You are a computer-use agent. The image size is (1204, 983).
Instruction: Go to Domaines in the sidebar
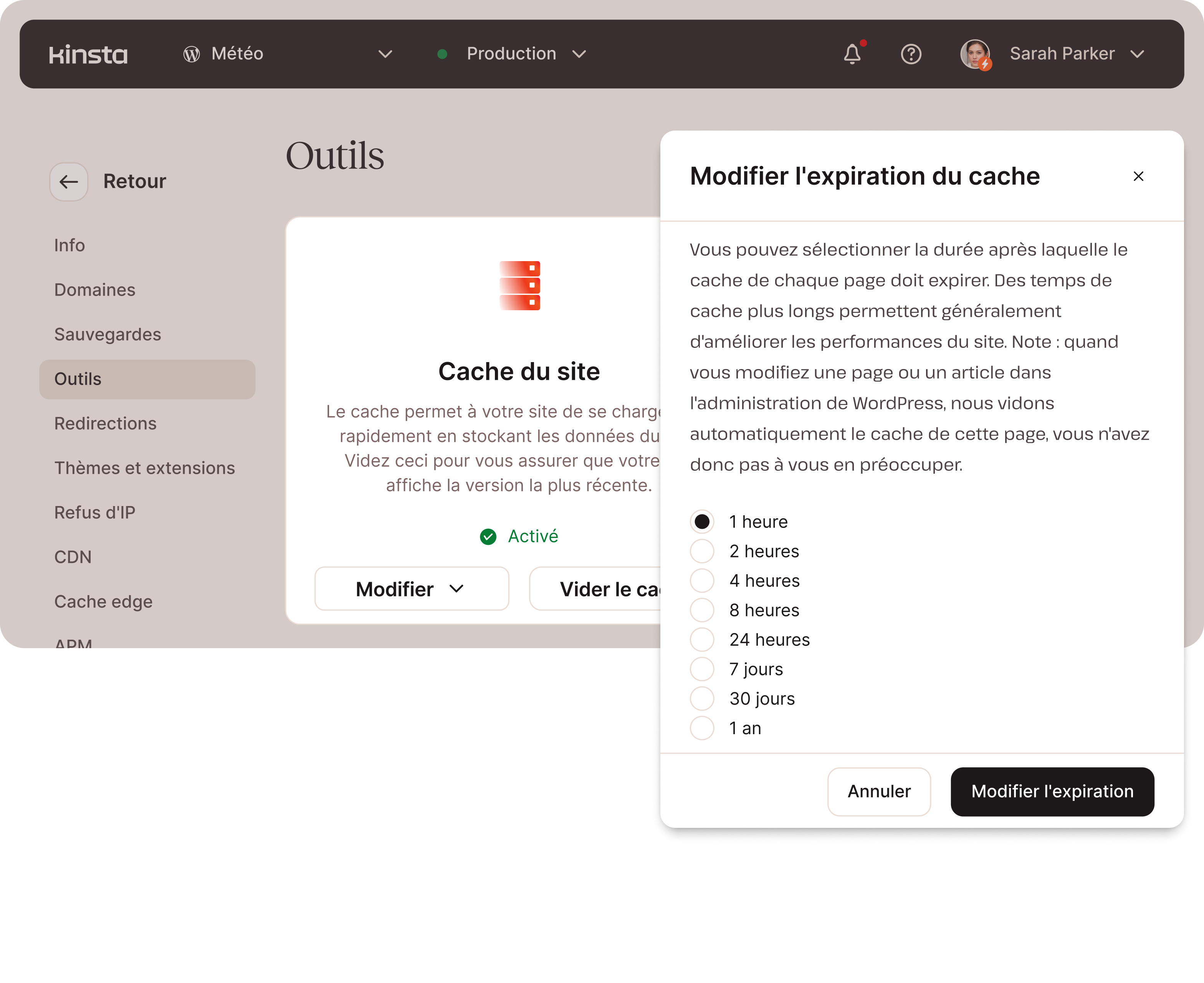(x=94, y=290)
